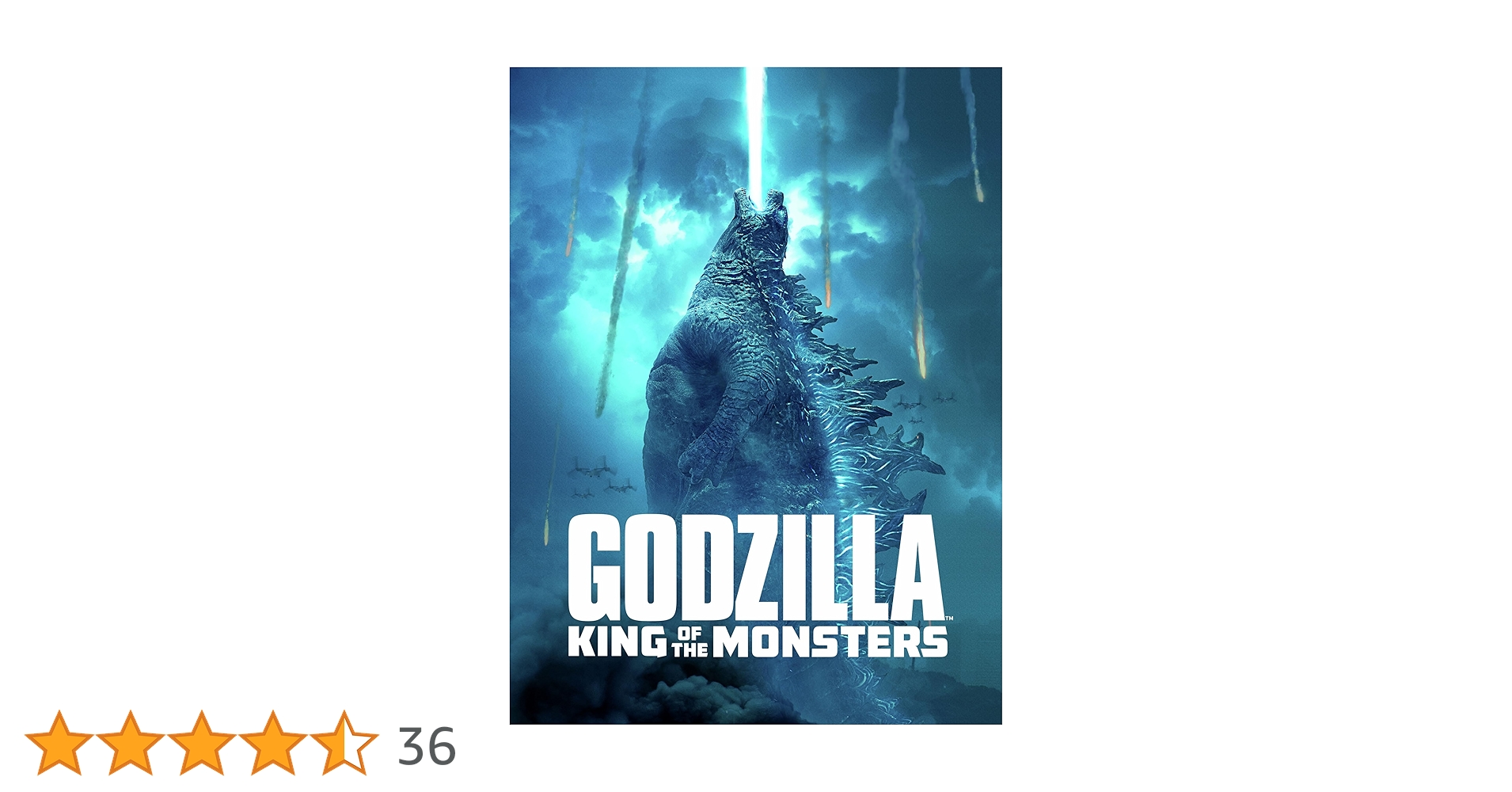
Task: Click the small 'OF THE' text in subtitle
Action: (x=690, y=642)
